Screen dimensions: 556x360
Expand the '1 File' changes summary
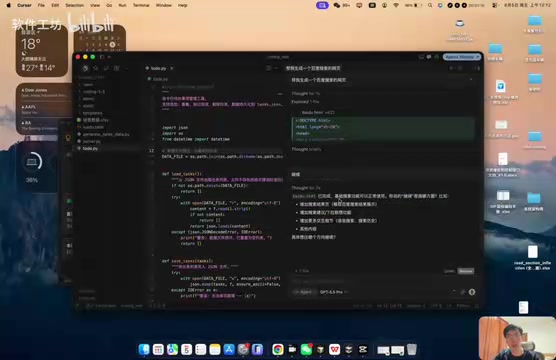point(302,271)
